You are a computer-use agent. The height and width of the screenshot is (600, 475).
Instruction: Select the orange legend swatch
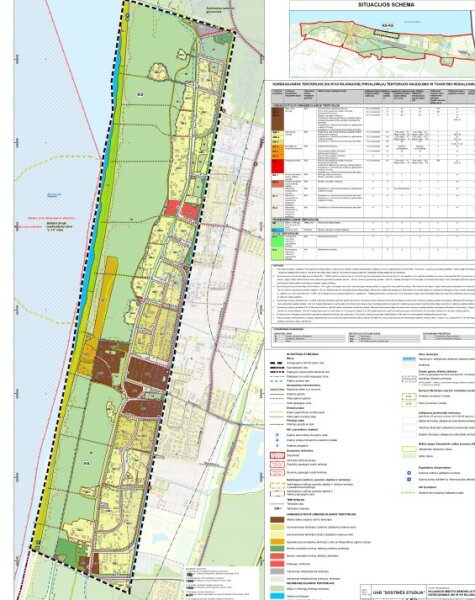277,542
